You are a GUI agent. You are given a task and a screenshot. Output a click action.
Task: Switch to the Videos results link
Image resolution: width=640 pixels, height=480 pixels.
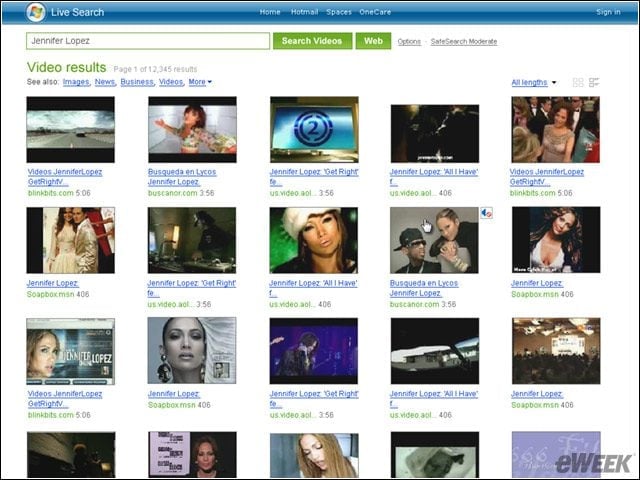coord(171,82)
